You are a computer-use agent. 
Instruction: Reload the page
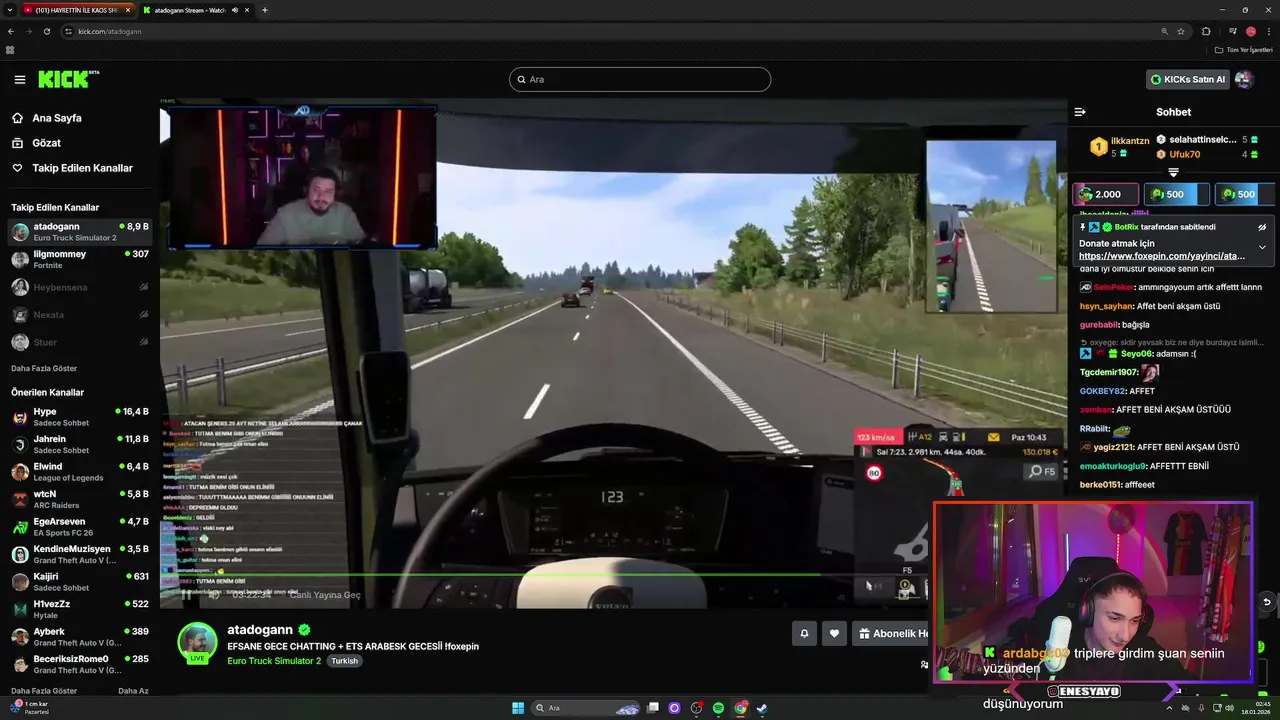click(x=47, y=31)
